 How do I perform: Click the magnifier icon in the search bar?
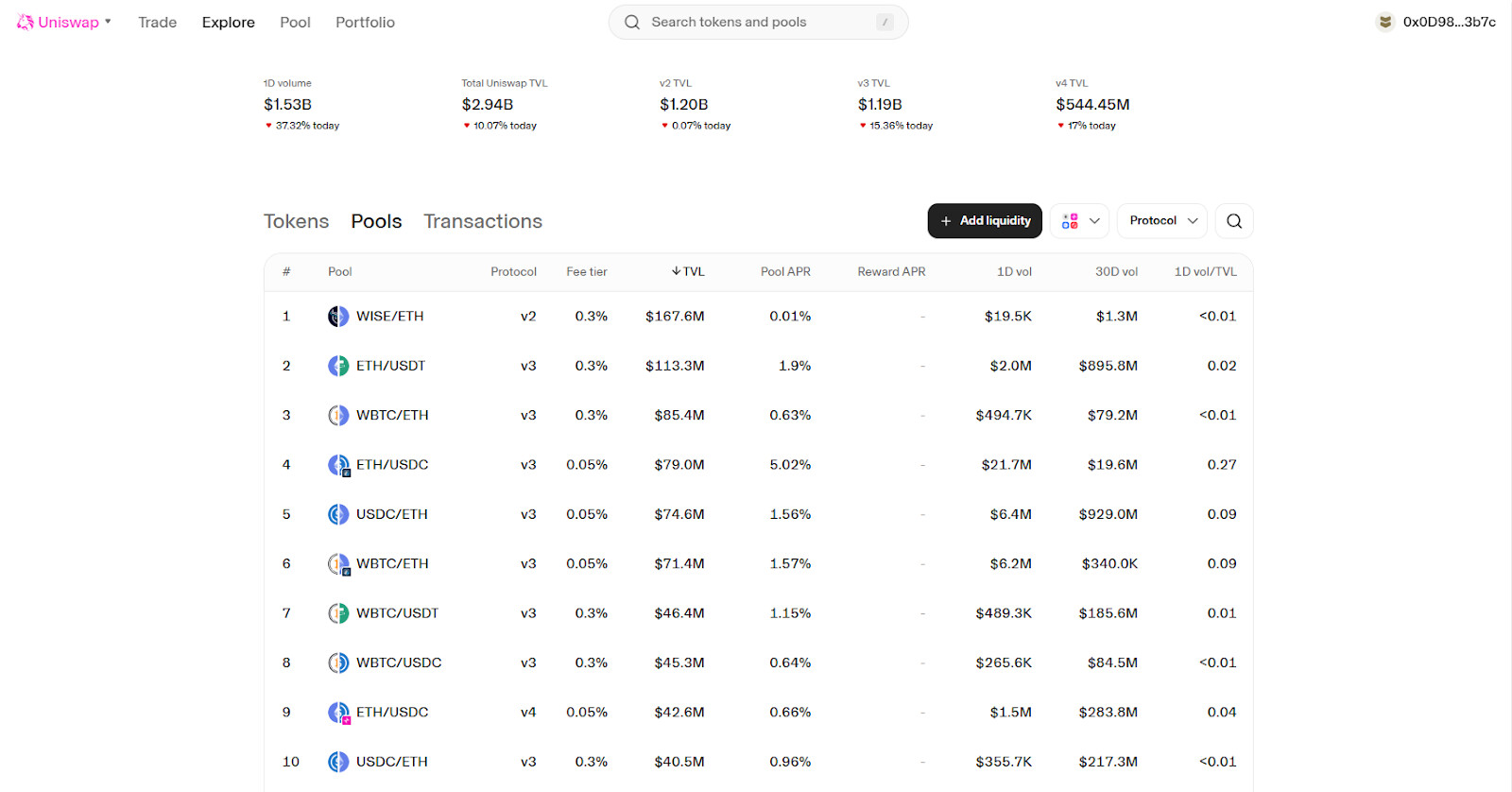632,22
